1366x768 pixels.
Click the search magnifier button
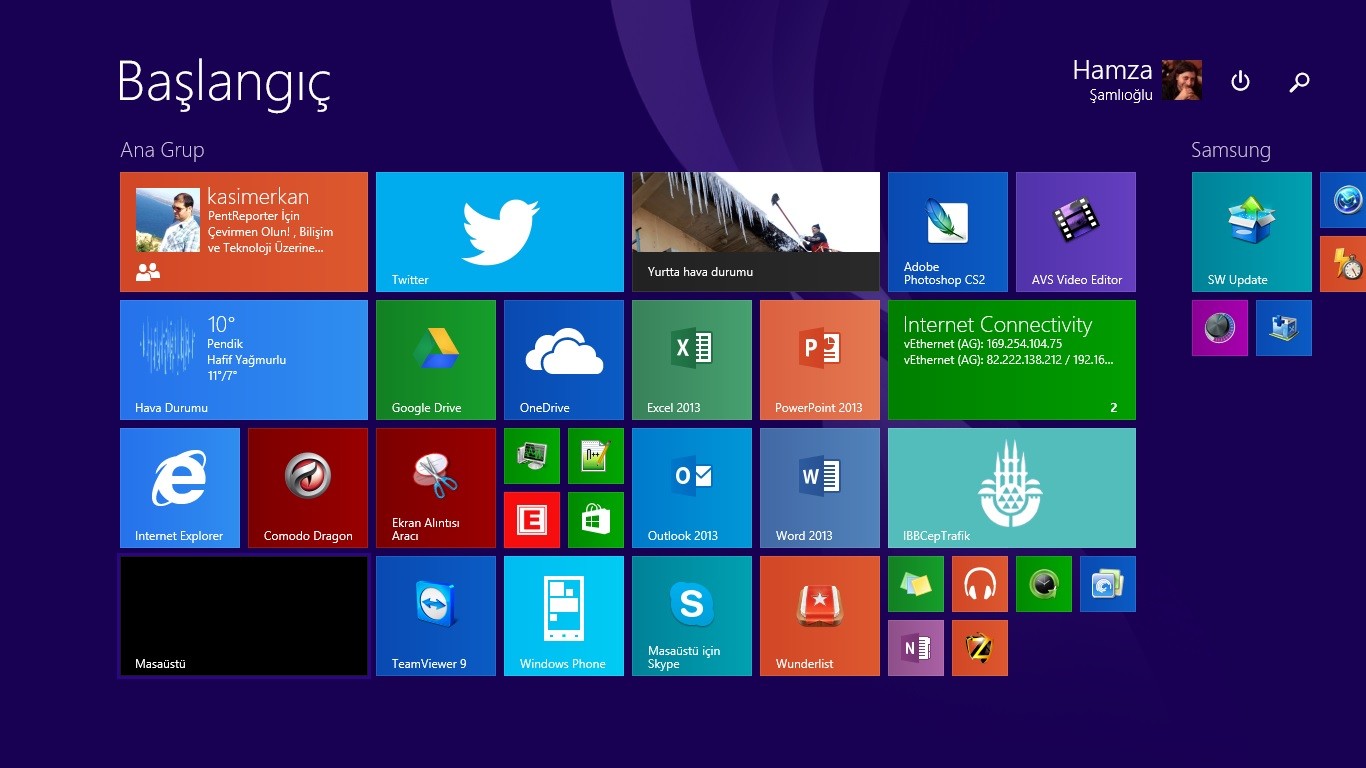click(x=1300, y=81)
